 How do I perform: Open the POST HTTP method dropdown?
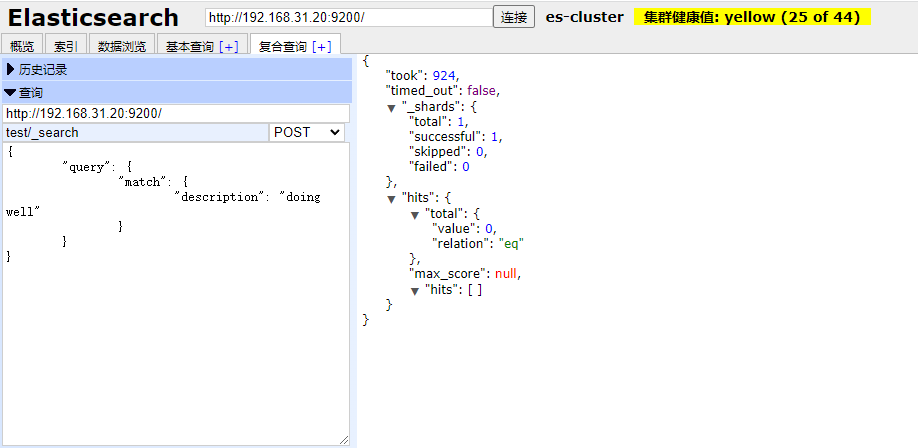click(307, 132)
